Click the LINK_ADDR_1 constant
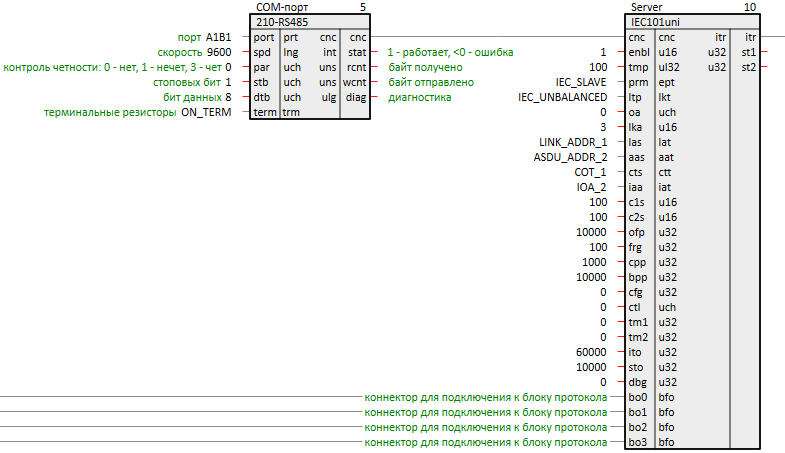The width and height of the screenshot is (785, 453). pos(572,142)
